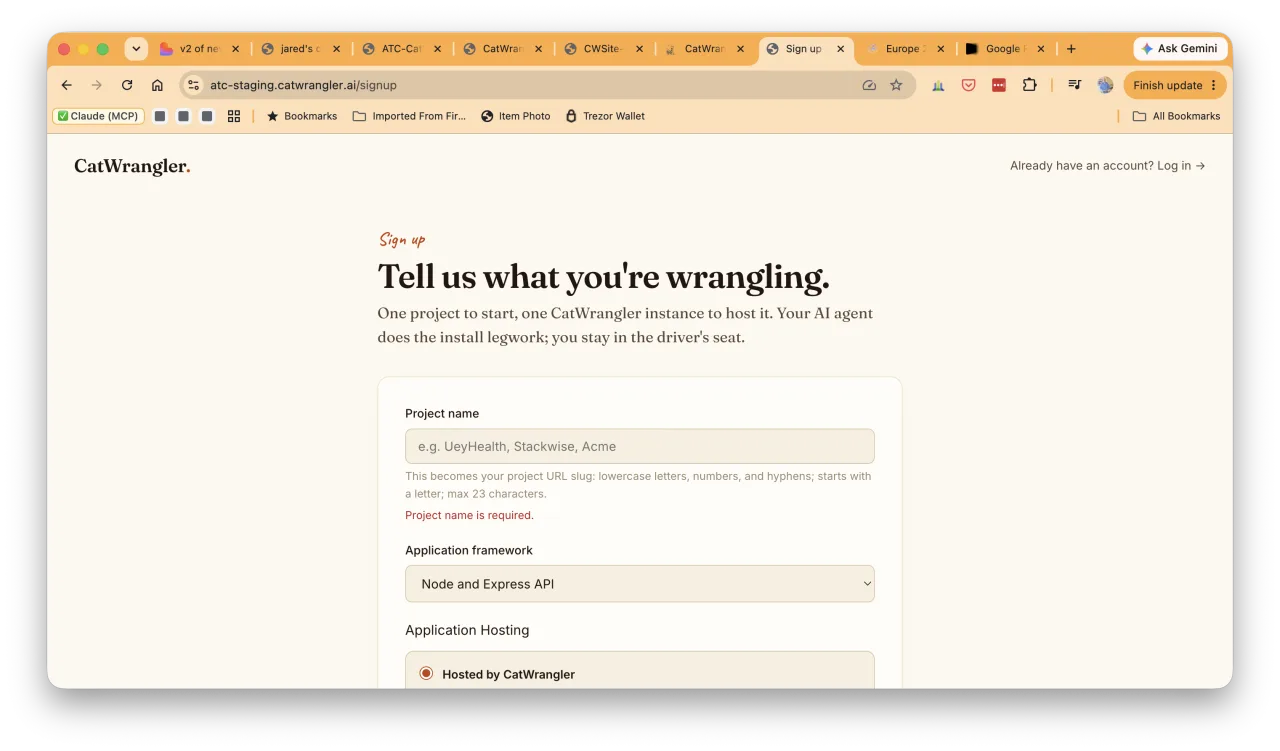
Task: Open the Application framework dropdown
Action: click(x=640, y=584)
